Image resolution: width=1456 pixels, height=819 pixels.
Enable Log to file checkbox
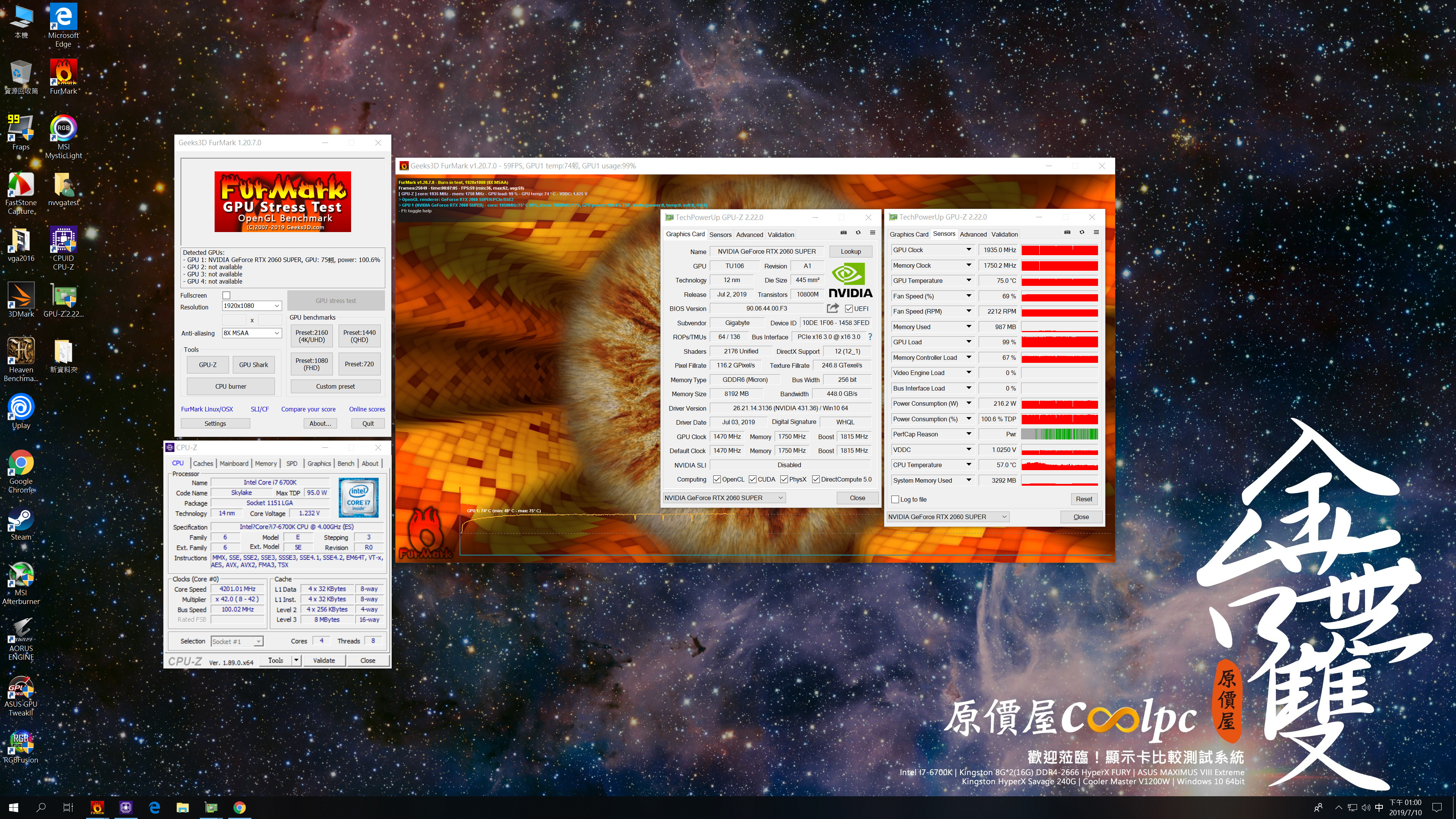coord(895,499)
